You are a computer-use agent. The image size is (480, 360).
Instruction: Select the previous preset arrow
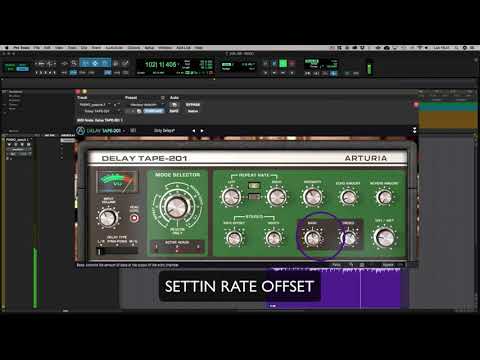(x=194, y=131)
